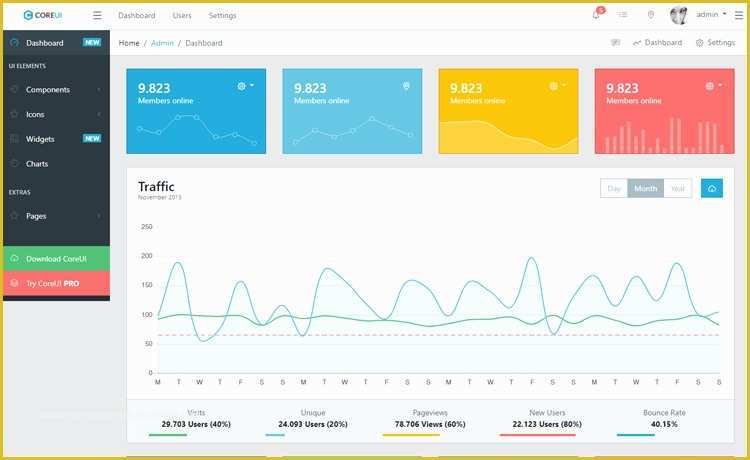
Task: Click the speech bubble icon in breadcrumb bar
Action: (x=616, y=43)
